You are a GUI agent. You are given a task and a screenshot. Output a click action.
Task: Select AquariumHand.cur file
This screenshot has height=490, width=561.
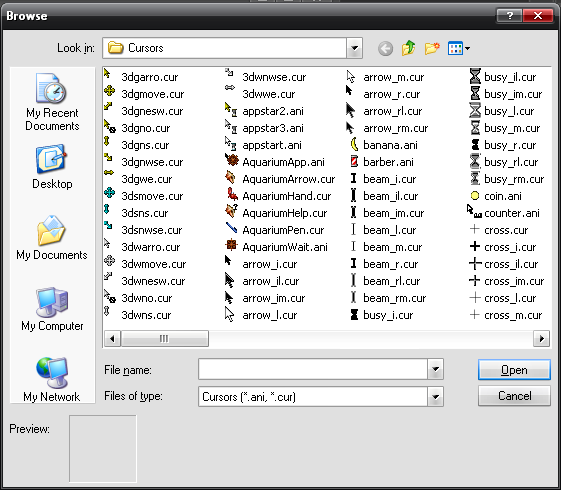pyautogui.click(x=279, y=196)
